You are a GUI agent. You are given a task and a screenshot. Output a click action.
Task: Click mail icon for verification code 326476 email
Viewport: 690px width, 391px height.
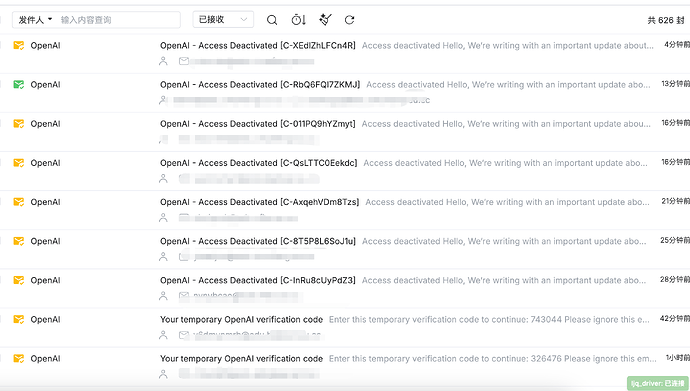point(18,358)
